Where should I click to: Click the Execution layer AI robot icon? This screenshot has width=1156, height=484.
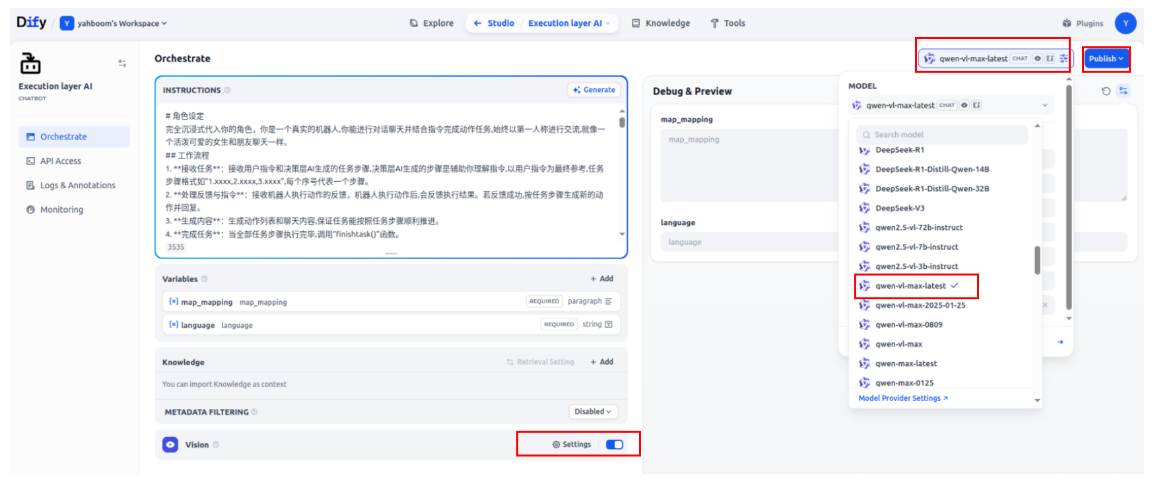[x=30, y=63]
